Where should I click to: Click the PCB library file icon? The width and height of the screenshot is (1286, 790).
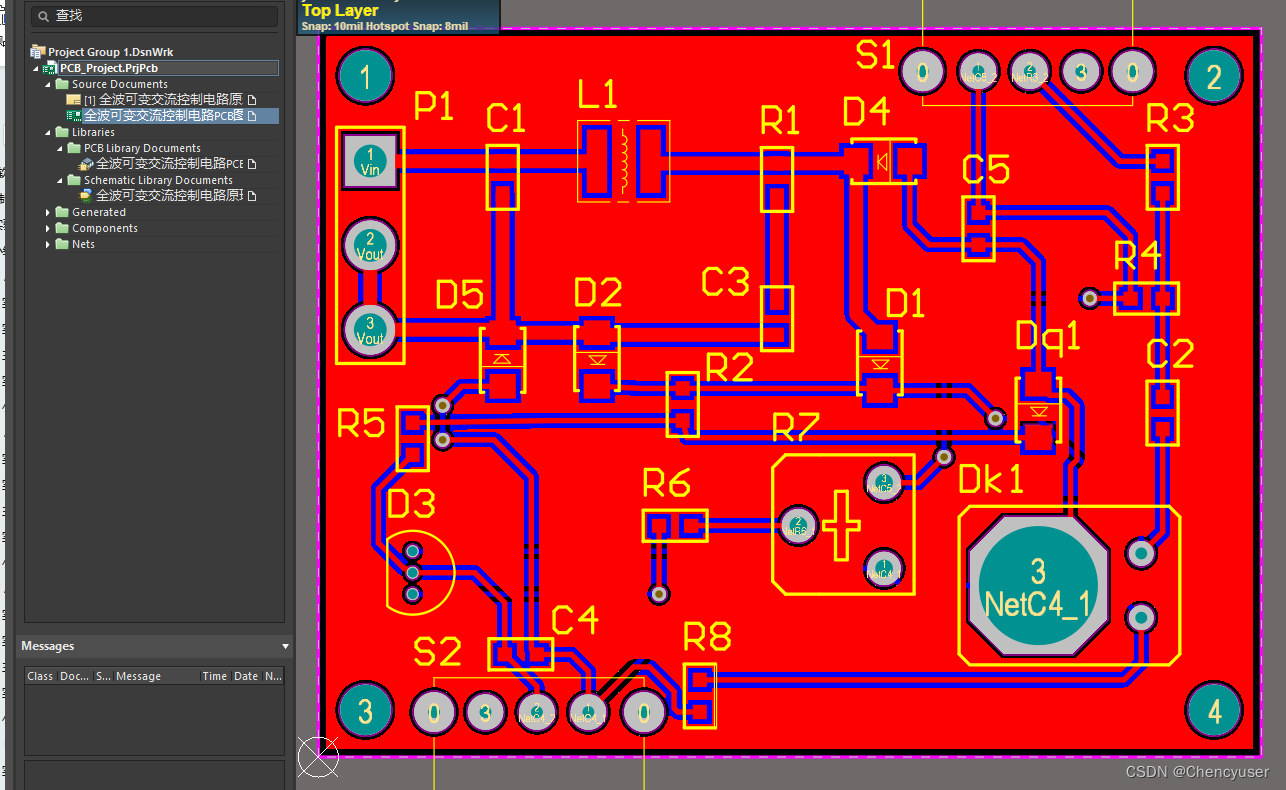click(86, 164)
